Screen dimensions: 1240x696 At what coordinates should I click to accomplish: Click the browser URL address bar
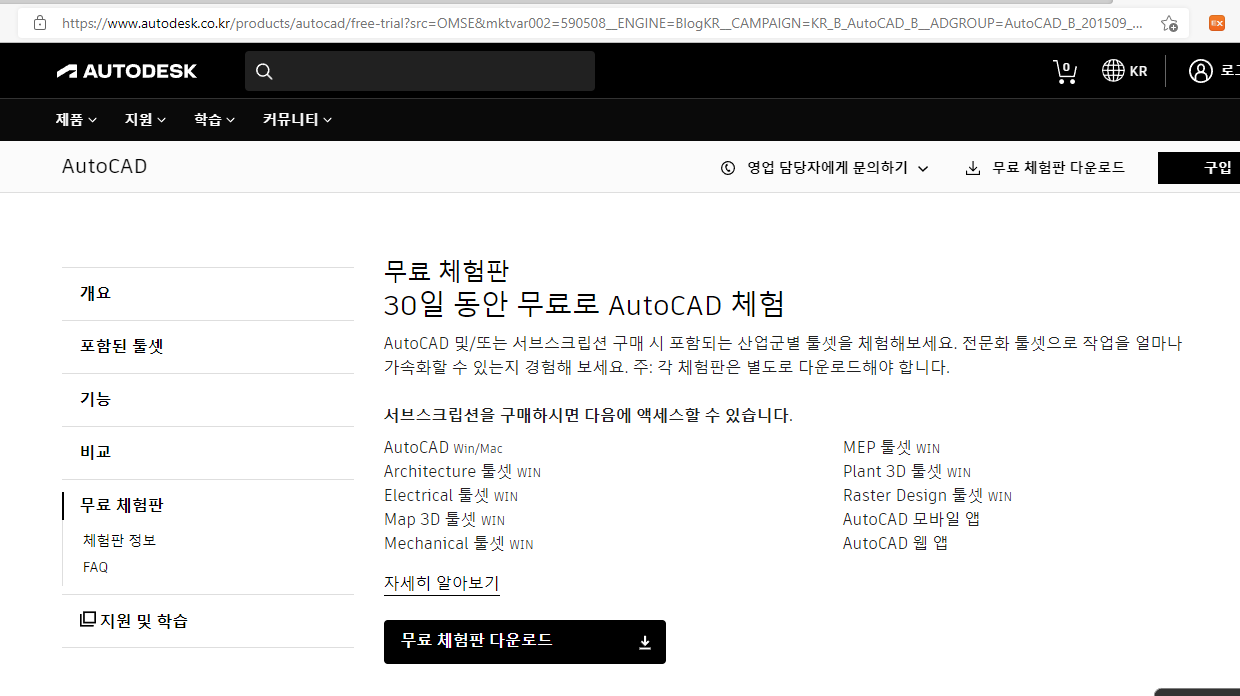click(x=600, y=22)
